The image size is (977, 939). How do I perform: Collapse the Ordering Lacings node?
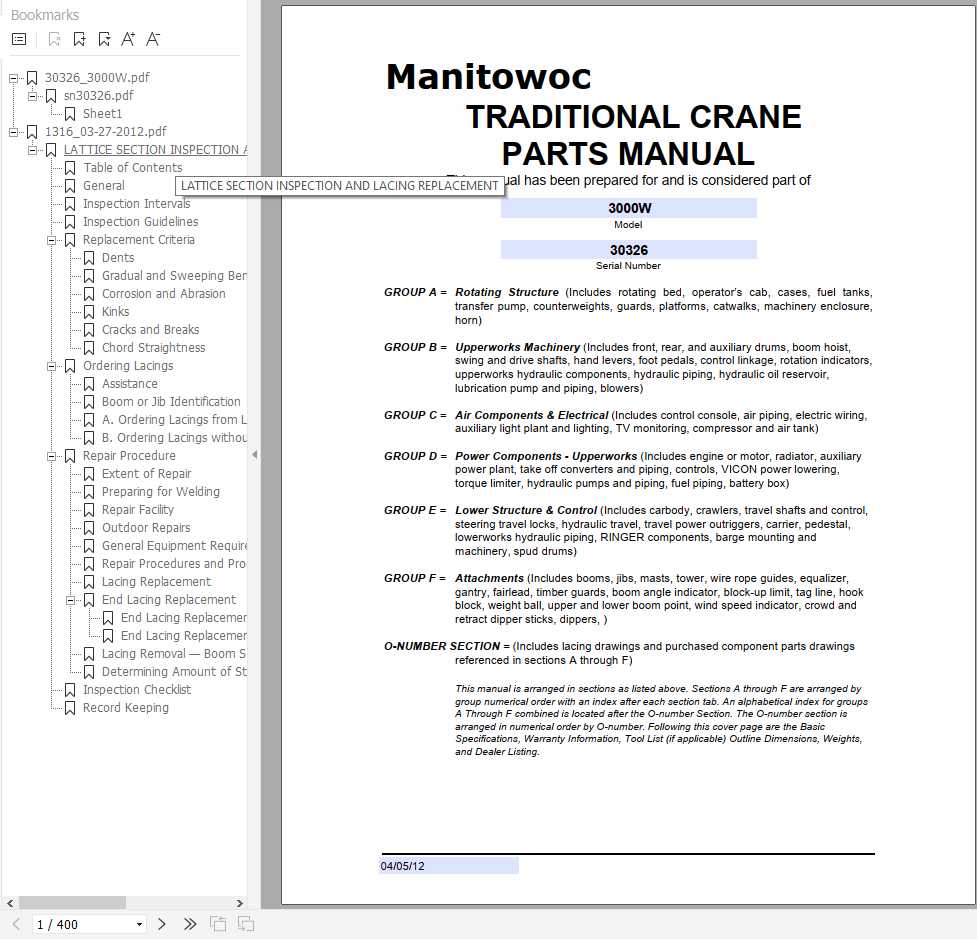coord(52,366)
